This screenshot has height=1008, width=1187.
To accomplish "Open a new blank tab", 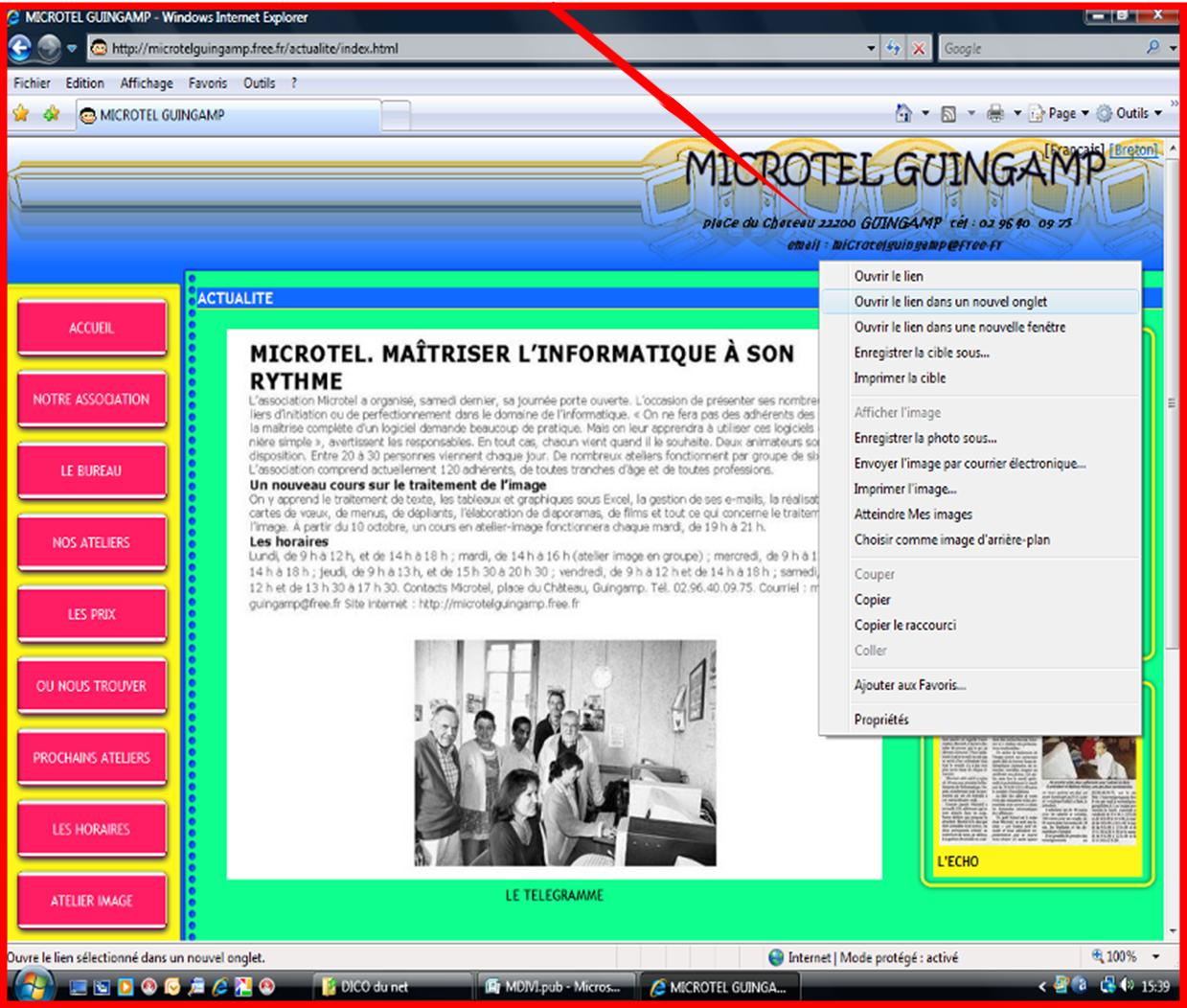I will 396,116.
